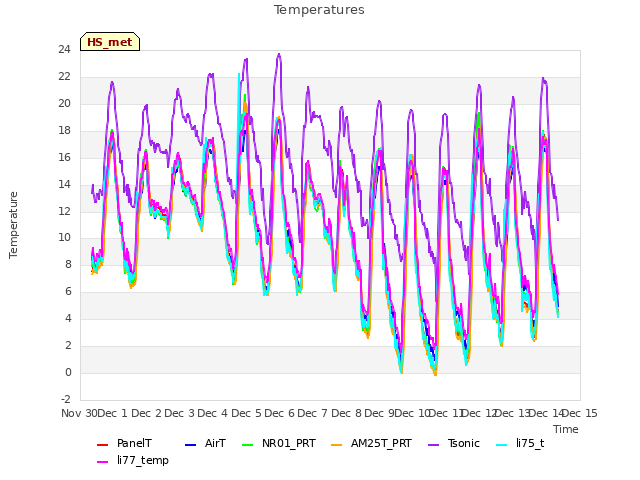Click the Dec 5 x-axis tick label
Image resolution: width=640 pixels, height=480 pixels.
[x=246, y=413]
